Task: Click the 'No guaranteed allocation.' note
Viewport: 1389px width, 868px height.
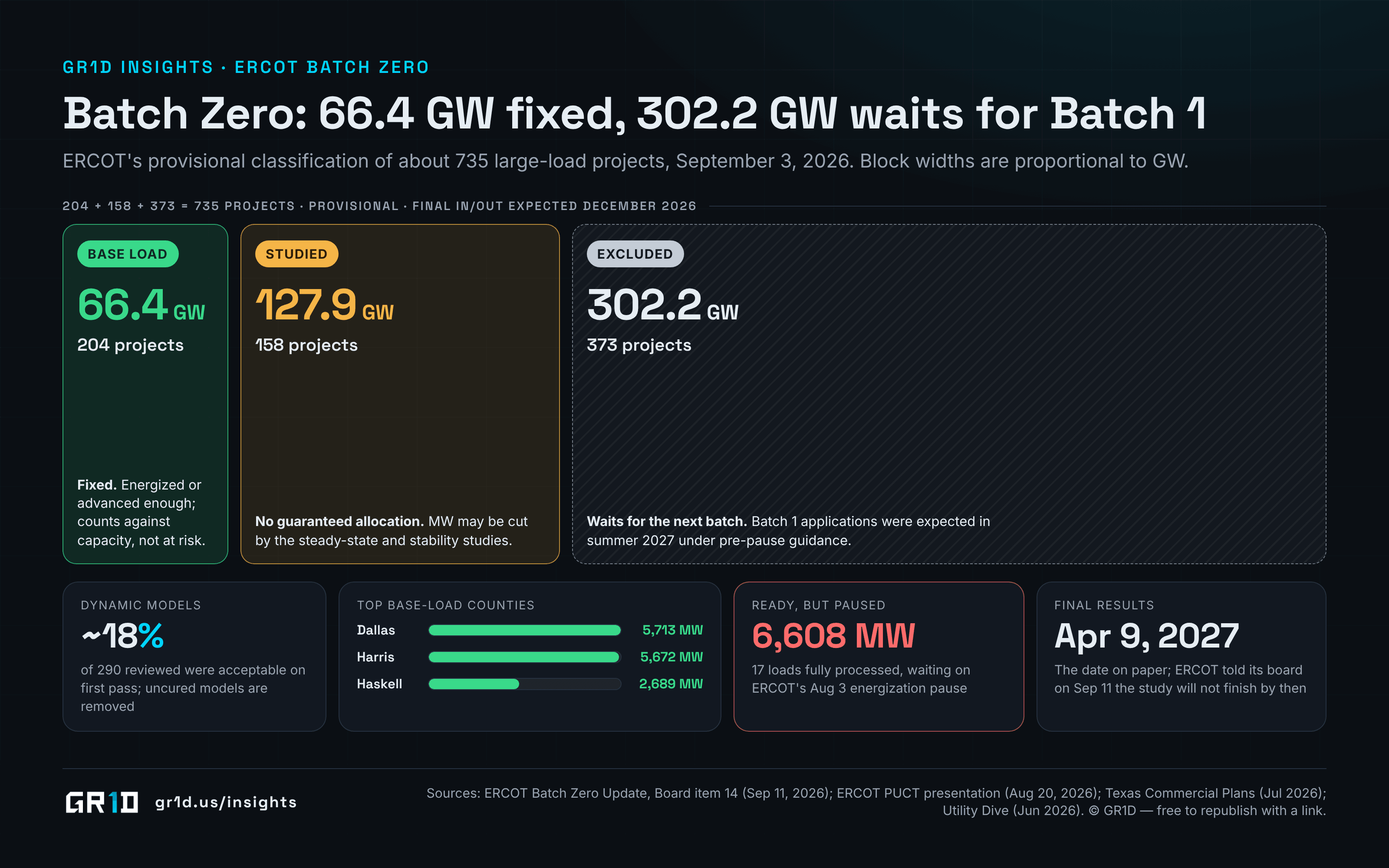Action: pyautogui.click(x=392, y=531)
